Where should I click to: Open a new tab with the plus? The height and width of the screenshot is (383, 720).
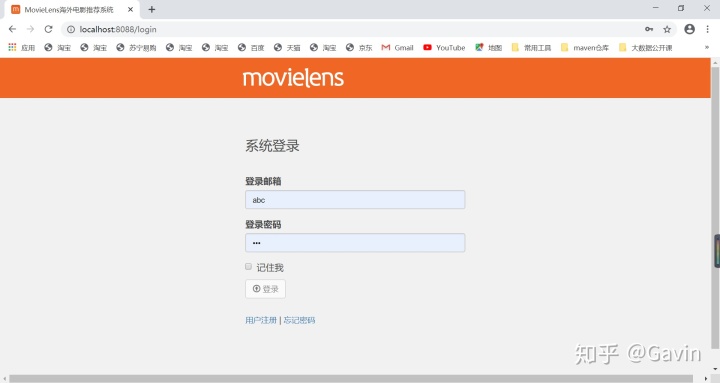[x=152, y=9]
